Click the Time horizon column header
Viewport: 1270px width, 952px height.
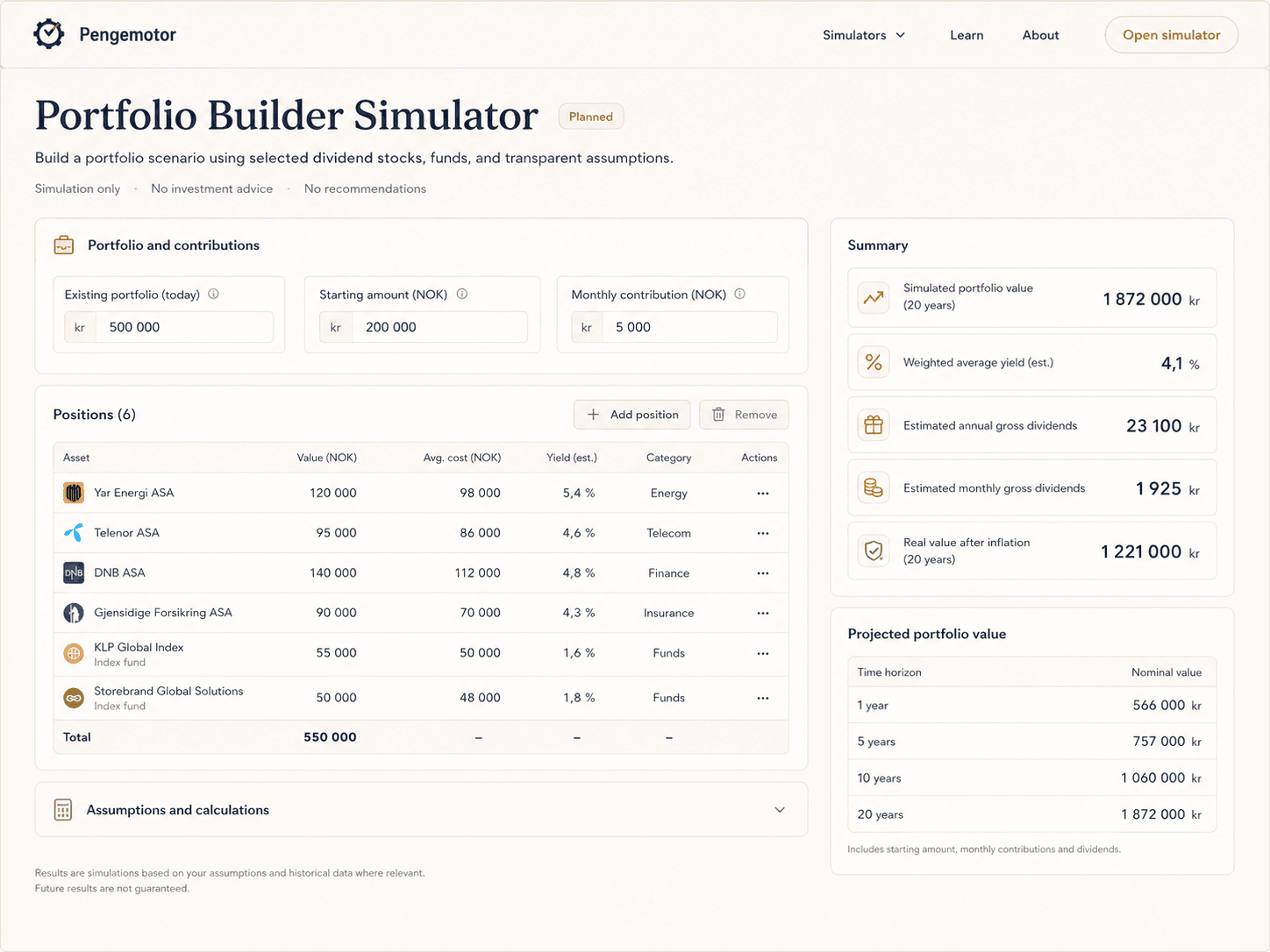[x=889, y=672]
